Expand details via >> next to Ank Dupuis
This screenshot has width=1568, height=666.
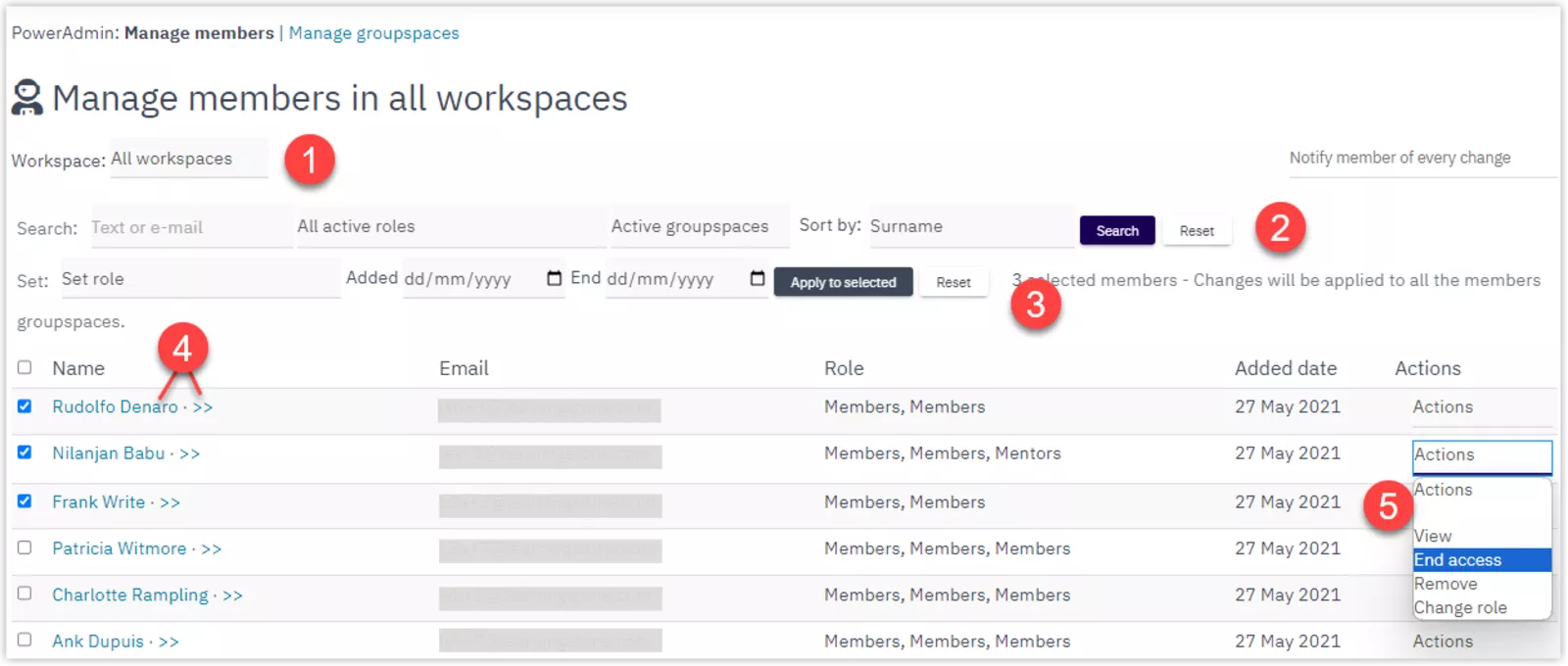169,642
